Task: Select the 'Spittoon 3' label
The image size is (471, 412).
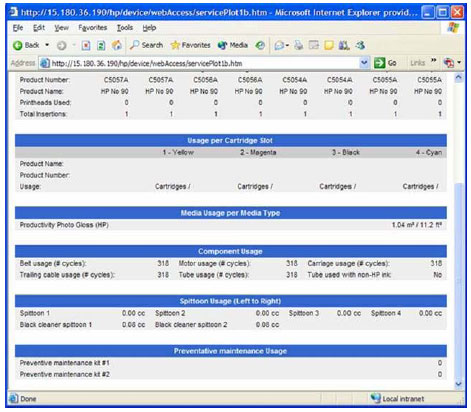Action: 304,313
